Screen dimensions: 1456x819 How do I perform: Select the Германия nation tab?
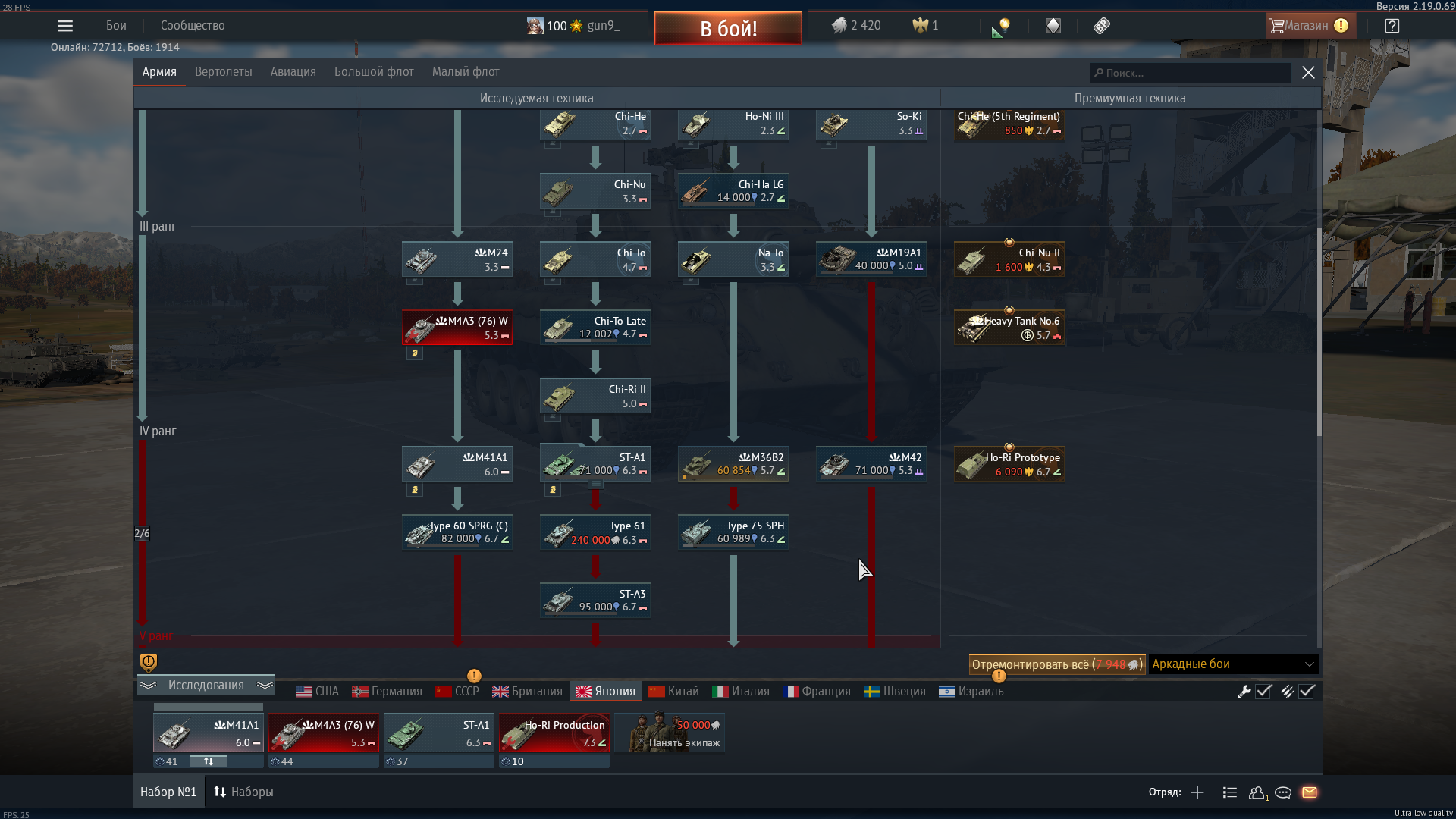tap(387, 692)
